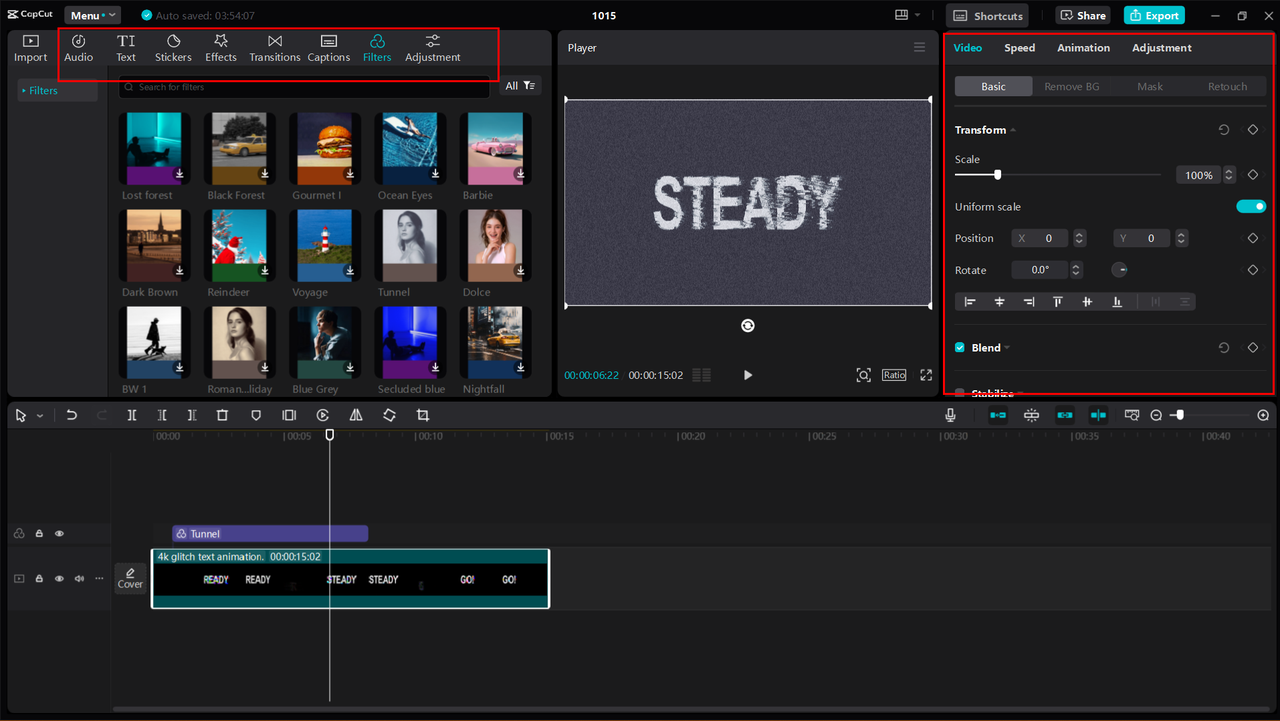
Task: Click the microphone record voiceover icon
Action: click(x=950, y=415)
